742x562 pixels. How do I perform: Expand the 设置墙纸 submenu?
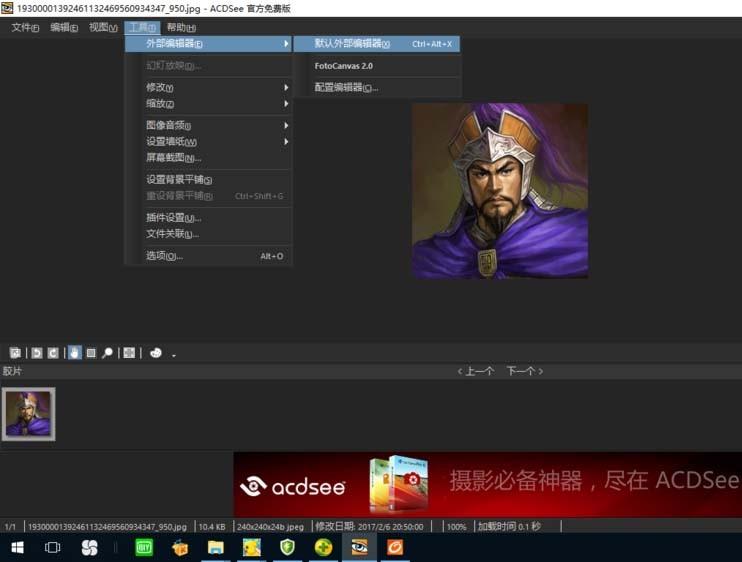pyautogui.click(x=208, y=141)
